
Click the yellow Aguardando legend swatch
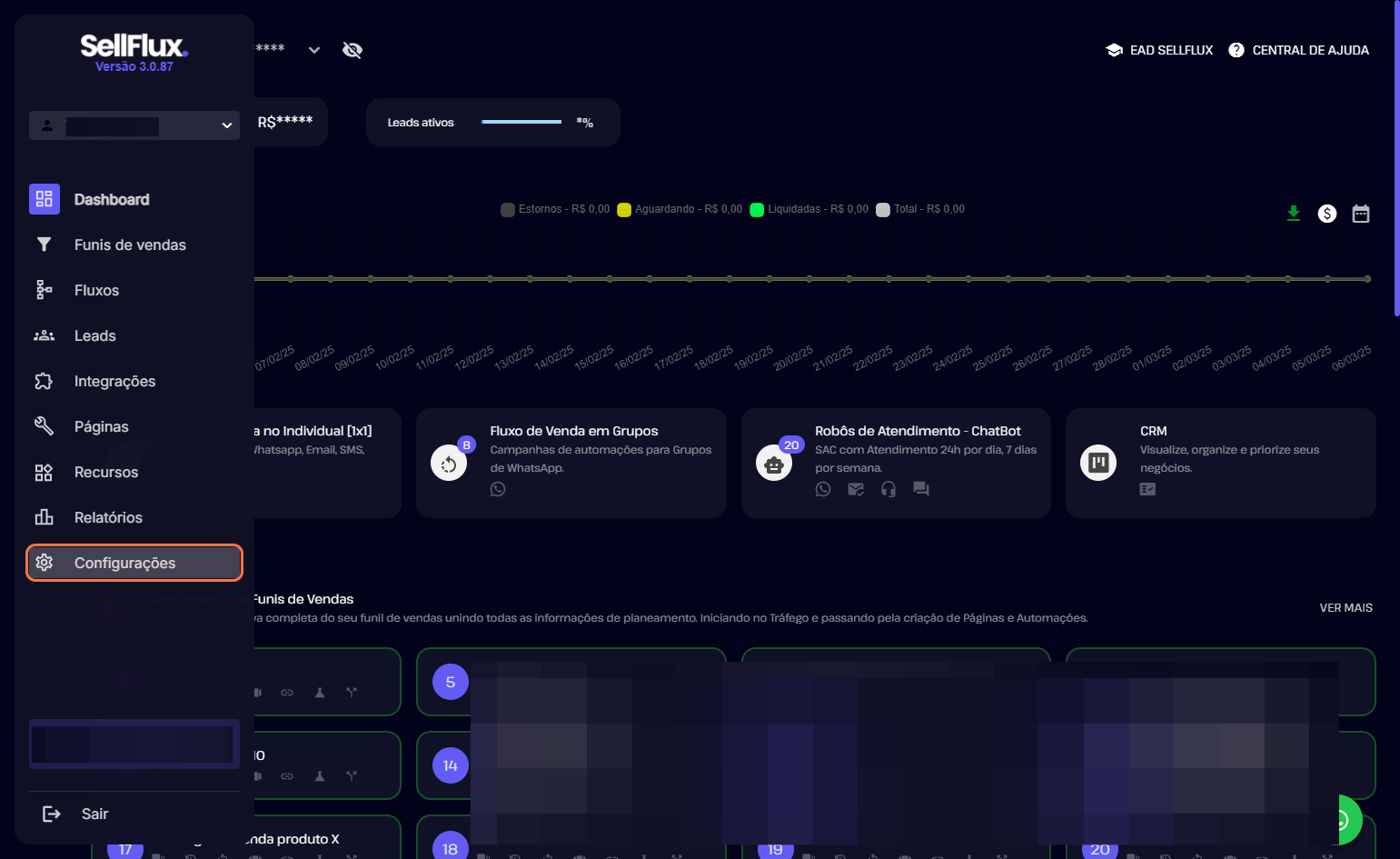tap(624, 210)
